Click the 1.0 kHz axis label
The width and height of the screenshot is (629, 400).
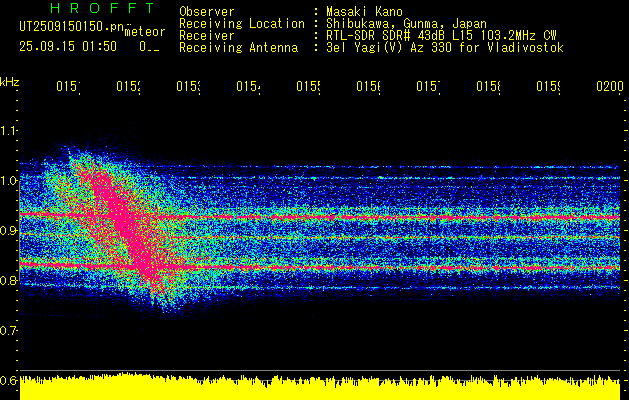click(x=8, y=181)
